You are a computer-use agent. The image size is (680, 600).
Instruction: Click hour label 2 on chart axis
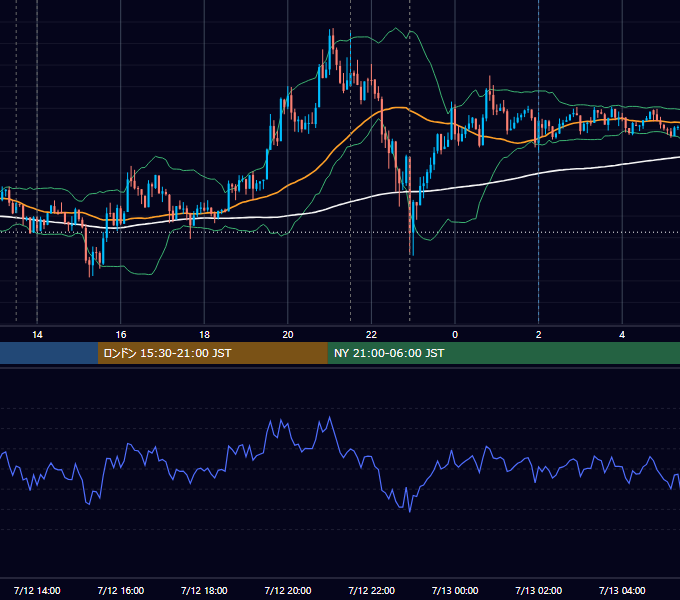click(539, 335)
